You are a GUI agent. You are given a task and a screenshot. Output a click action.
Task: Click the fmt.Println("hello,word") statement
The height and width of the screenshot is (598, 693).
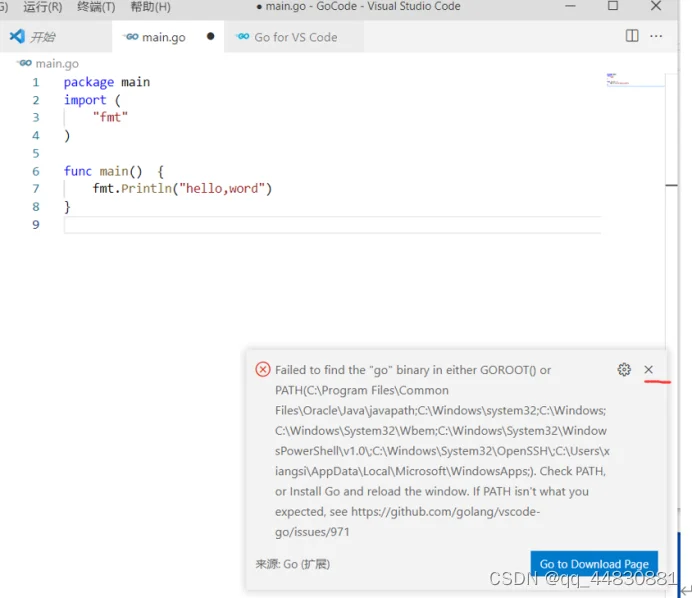coord(182,189)
